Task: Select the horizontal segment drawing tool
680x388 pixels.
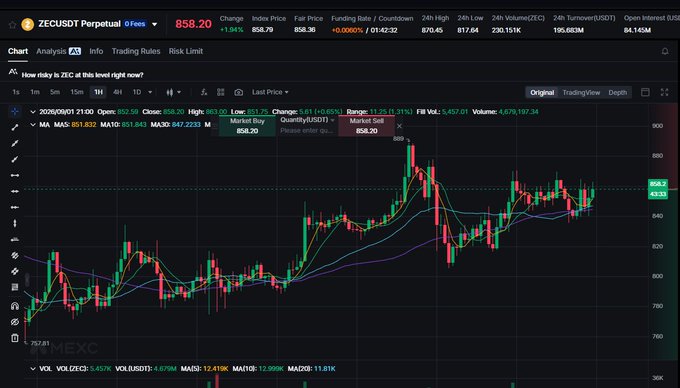Action: [15, 175]
